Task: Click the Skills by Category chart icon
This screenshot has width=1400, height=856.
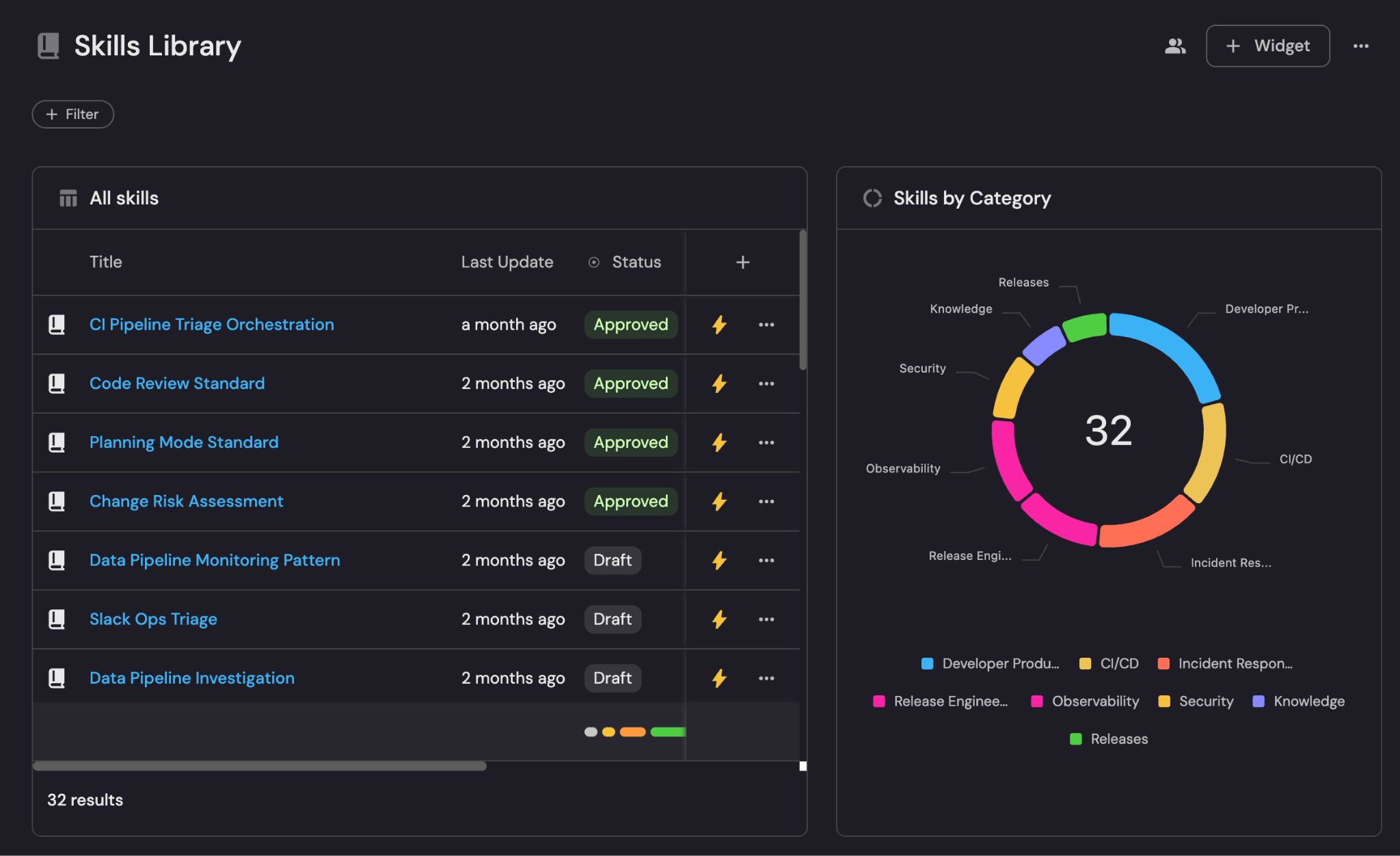Action: click(872, 198)
